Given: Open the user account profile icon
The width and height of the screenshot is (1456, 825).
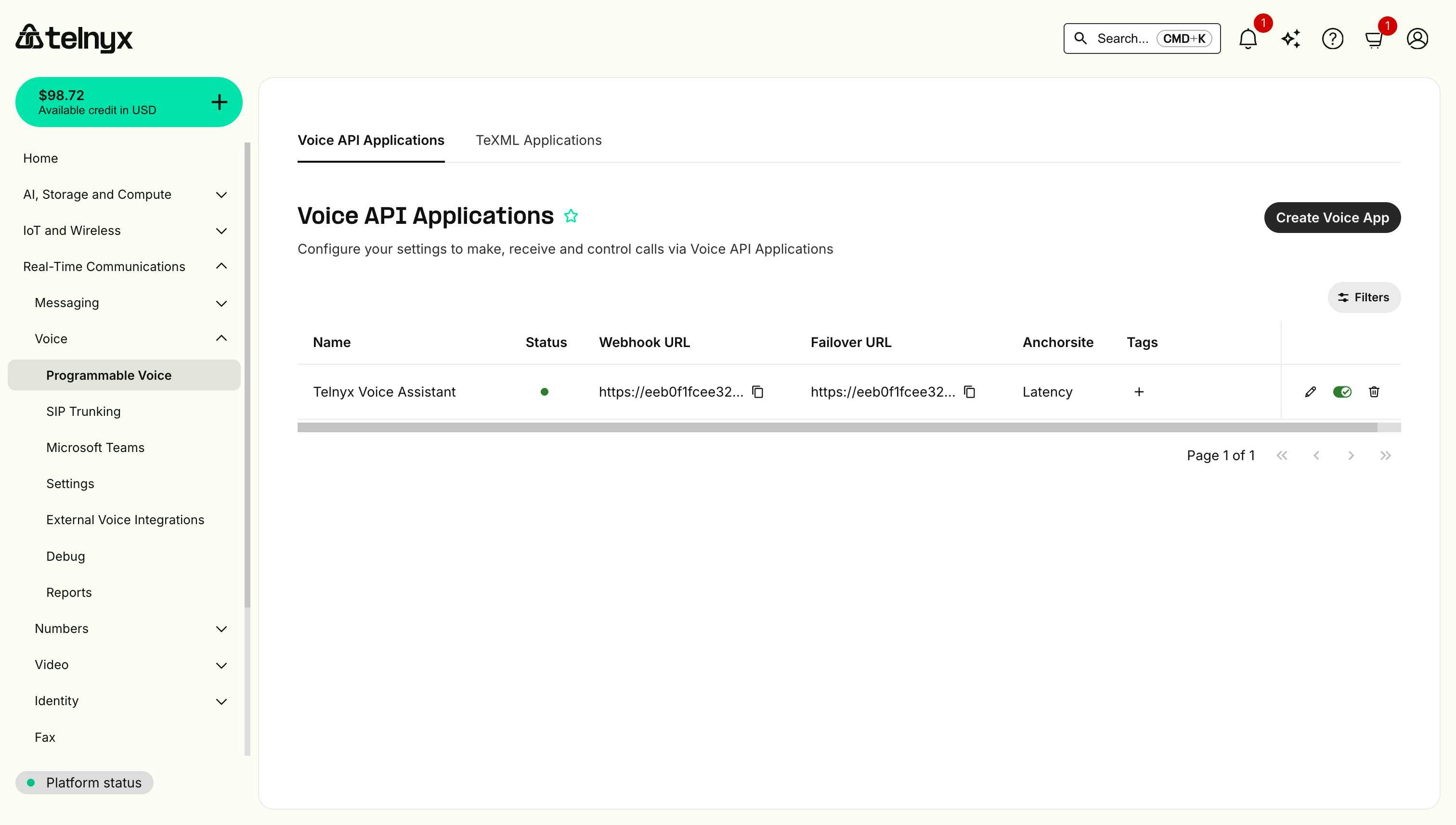Looking at the screenshot, I should 1417,39.
